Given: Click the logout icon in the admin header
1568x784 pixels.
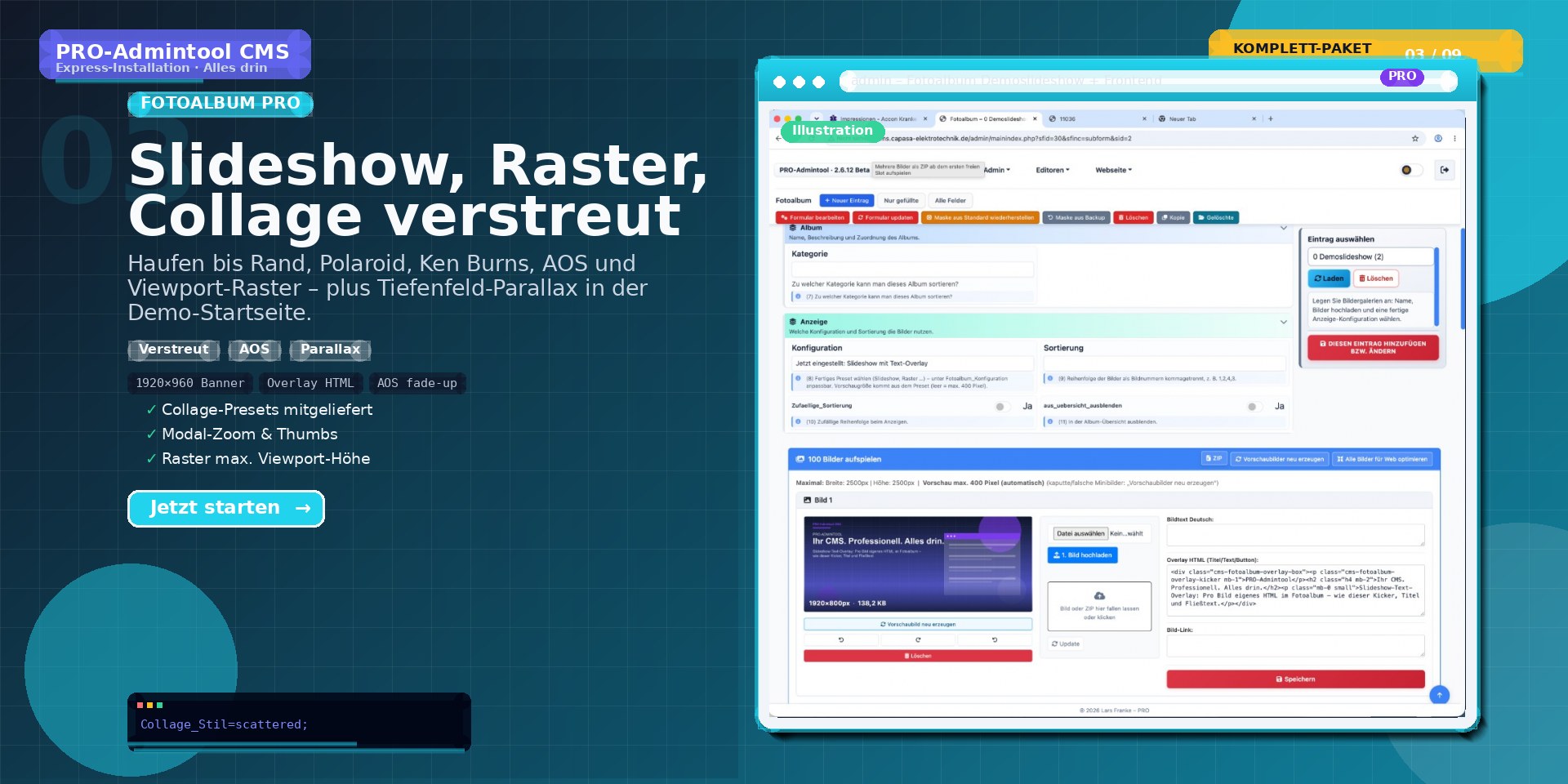Looking at the screenshot, I should (x=1445, y=170).
